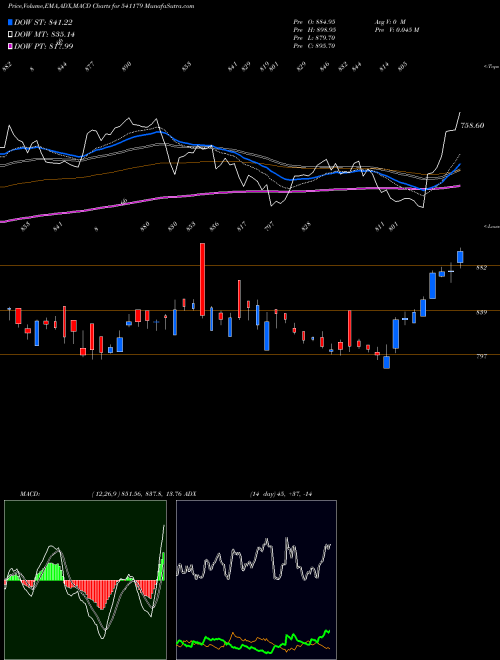Click the Tops marker label at right edge

pyautogui.click(x=491, y=67)
